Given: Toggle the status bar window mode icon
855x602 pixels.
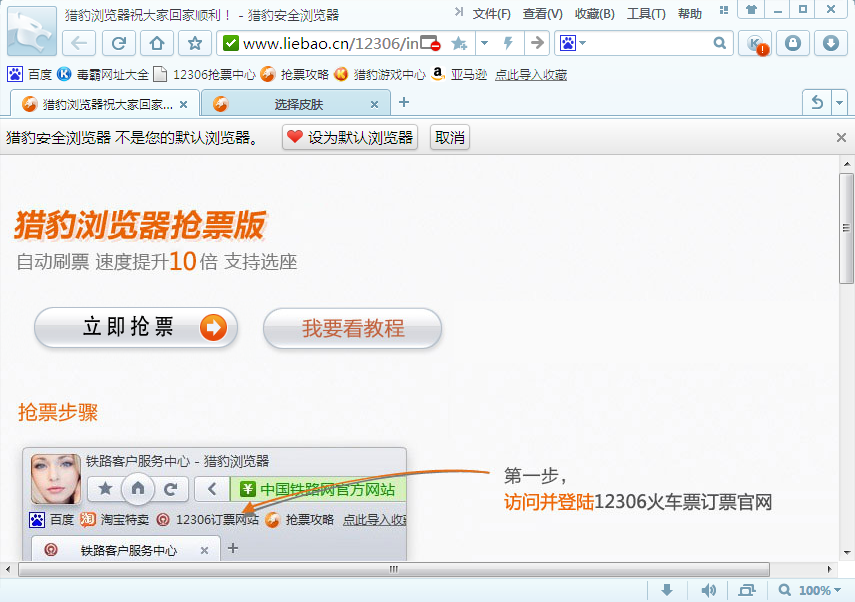Looking at the screenshot, I should pos(749,590).
